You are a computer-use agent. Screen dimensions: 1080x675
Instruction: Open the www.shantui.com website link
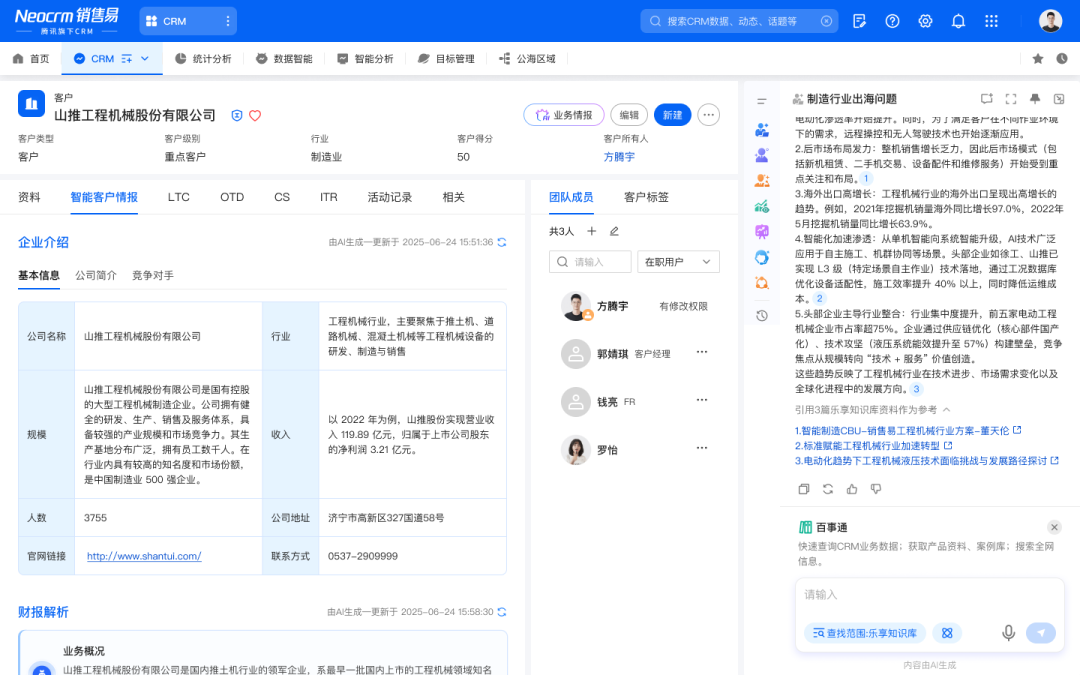click(x=144, y=556)
